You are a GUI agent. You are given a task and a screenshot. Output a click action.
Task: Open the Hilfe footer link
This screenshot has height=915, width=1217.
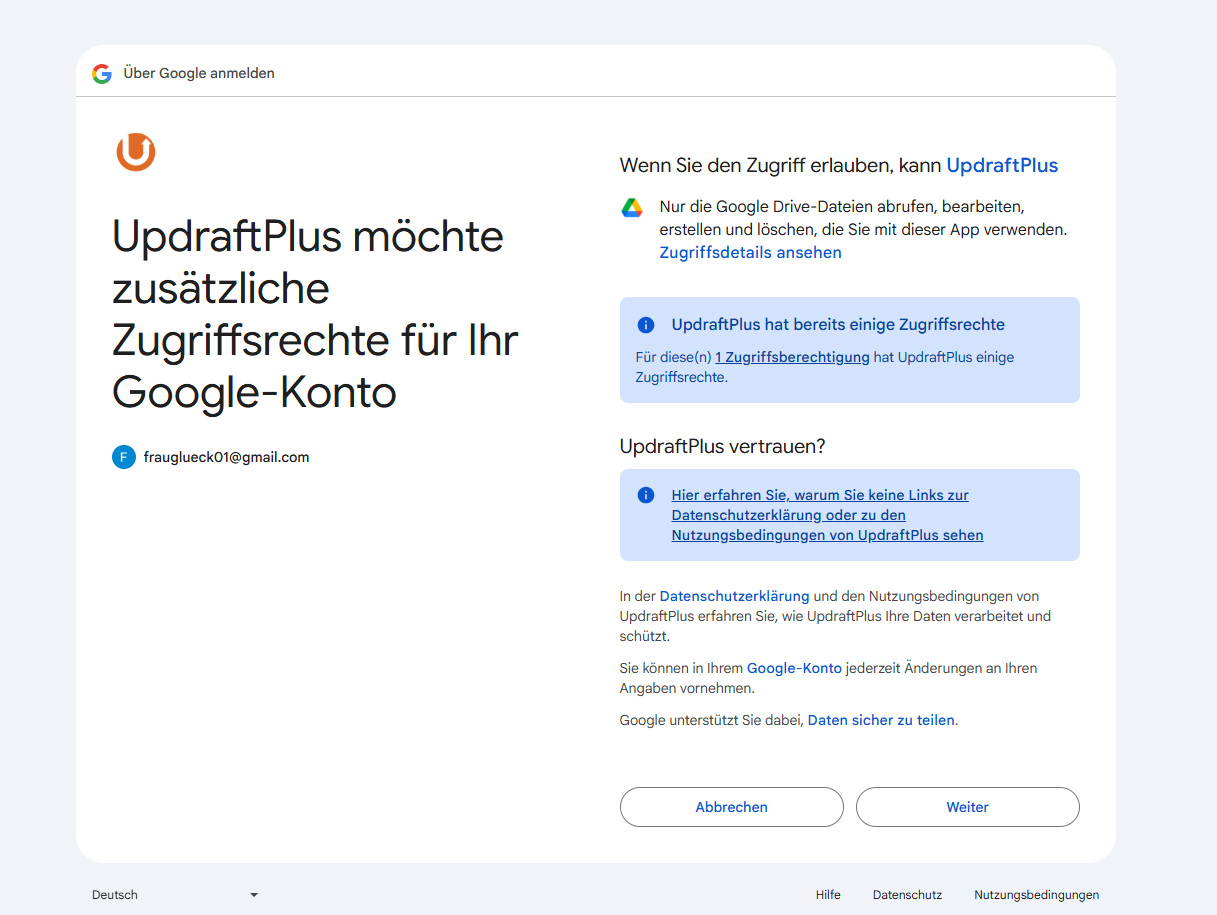click(x=828, y=895)
